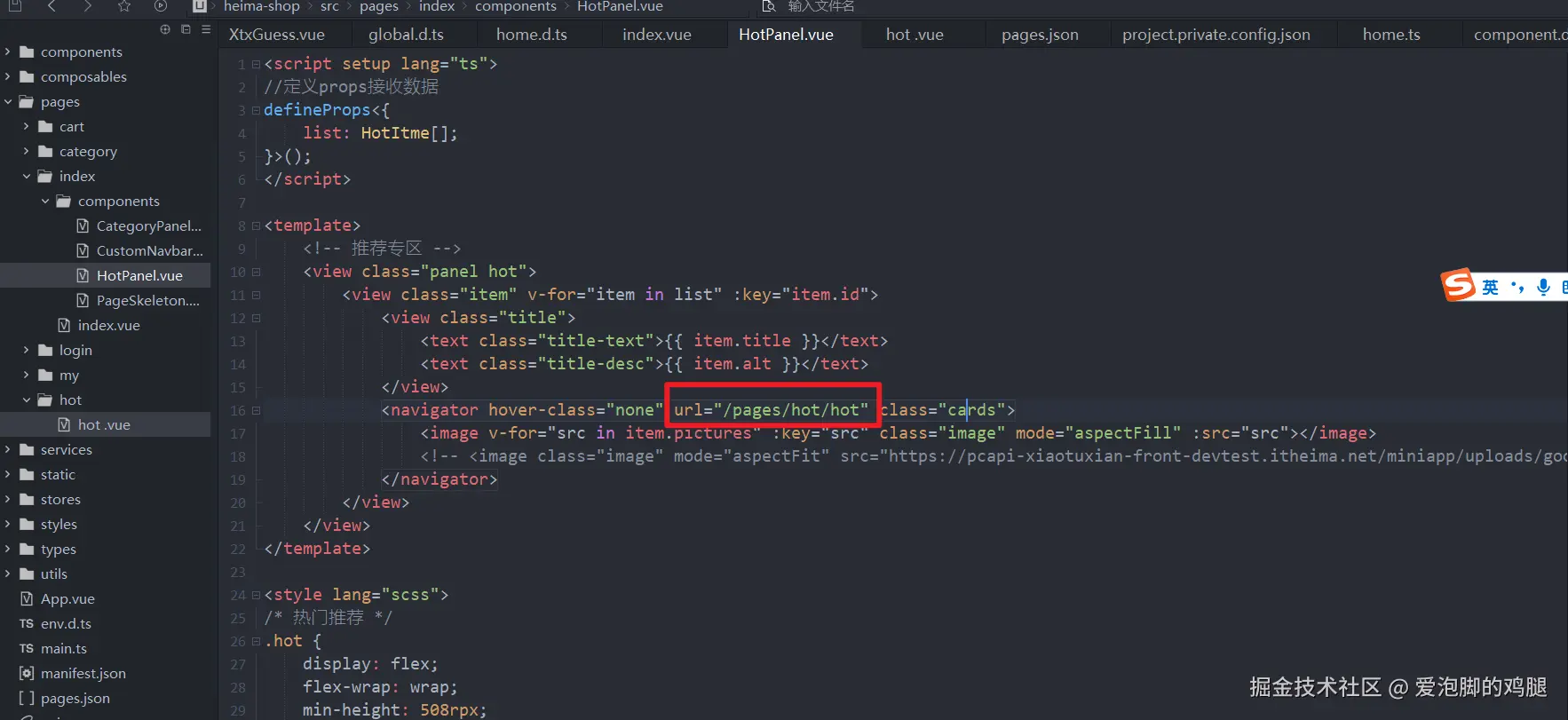
Task: Click the folder icon beside static
Action: [27, 474]
